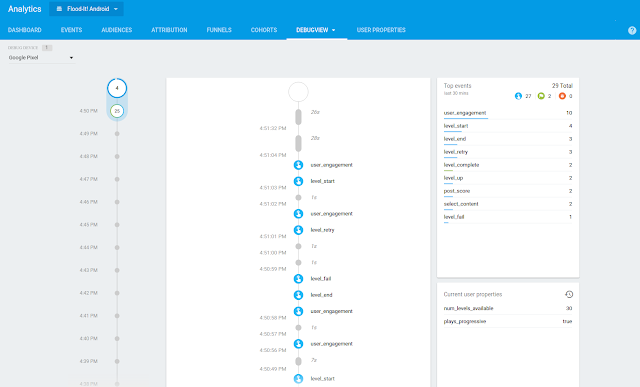Open user_engagement row in Top events

coord(508,113)
